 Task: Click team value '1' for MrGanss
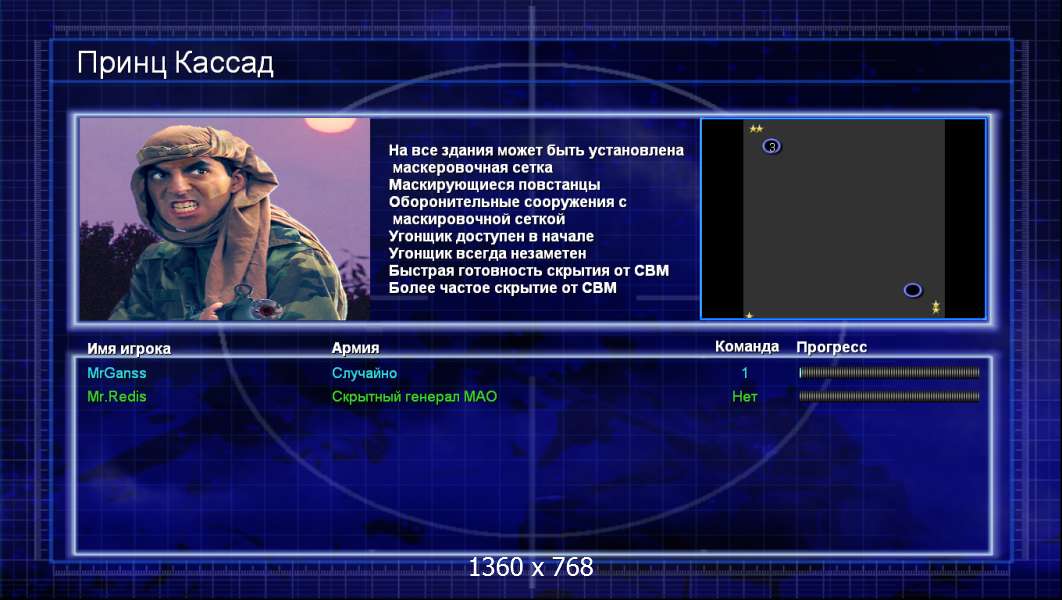coord(744,373)
